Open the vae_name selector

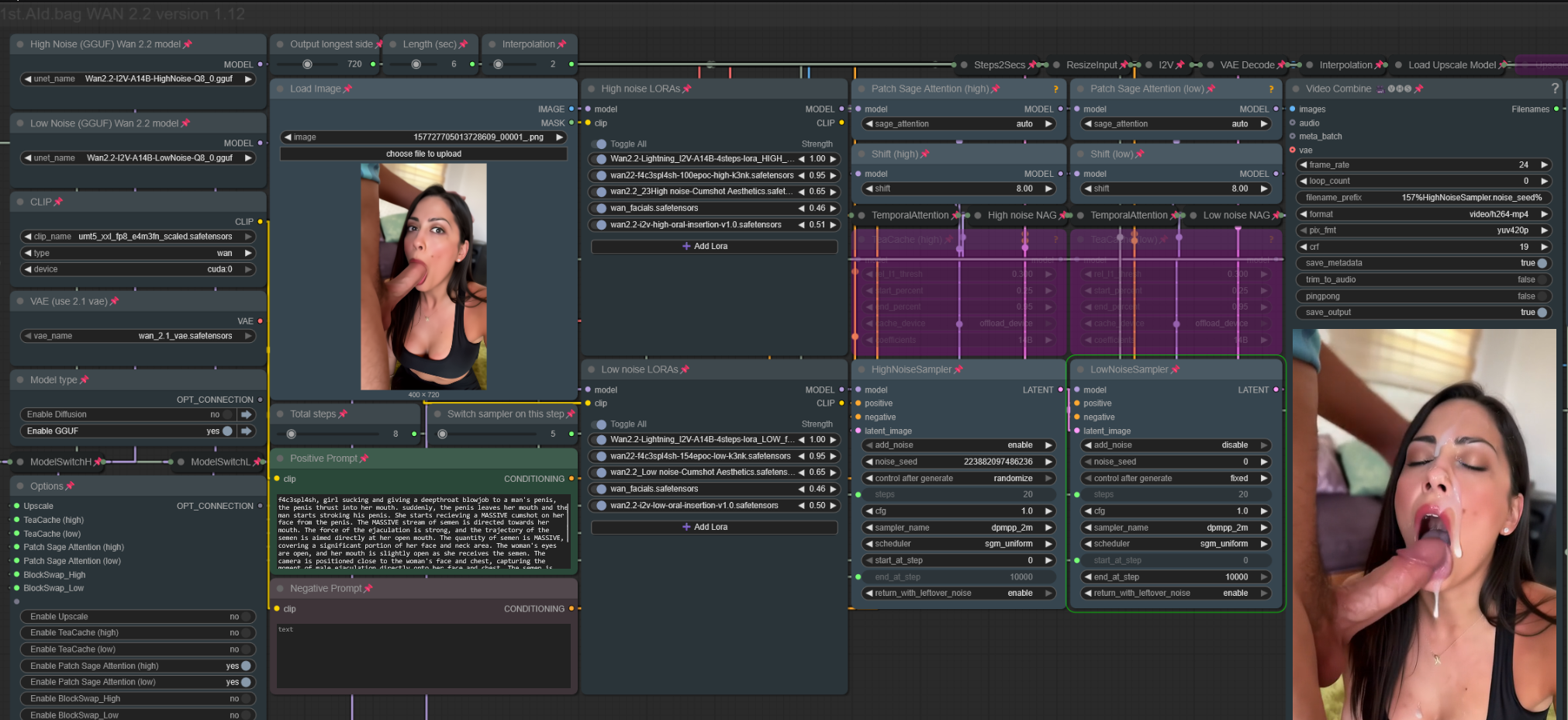coord(138,336)
